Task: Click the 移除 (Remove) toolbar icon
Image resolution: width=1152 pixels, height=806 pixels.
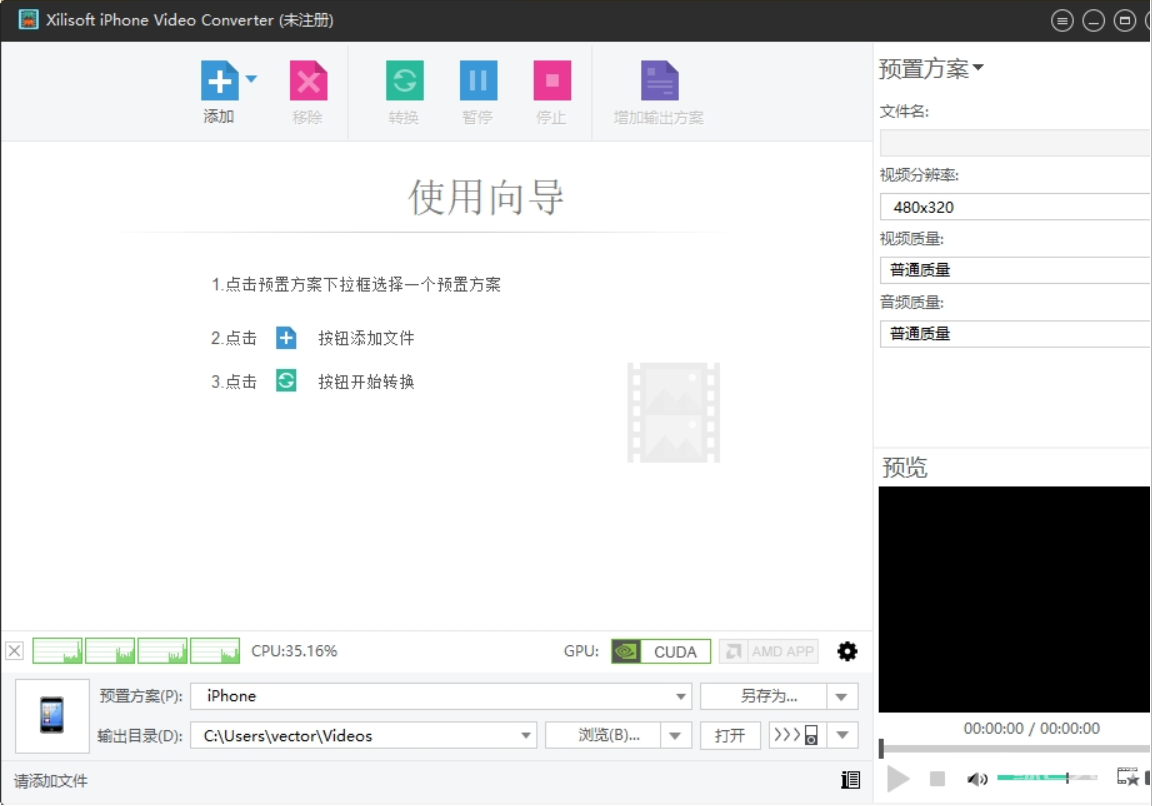Action: point(308,81)
